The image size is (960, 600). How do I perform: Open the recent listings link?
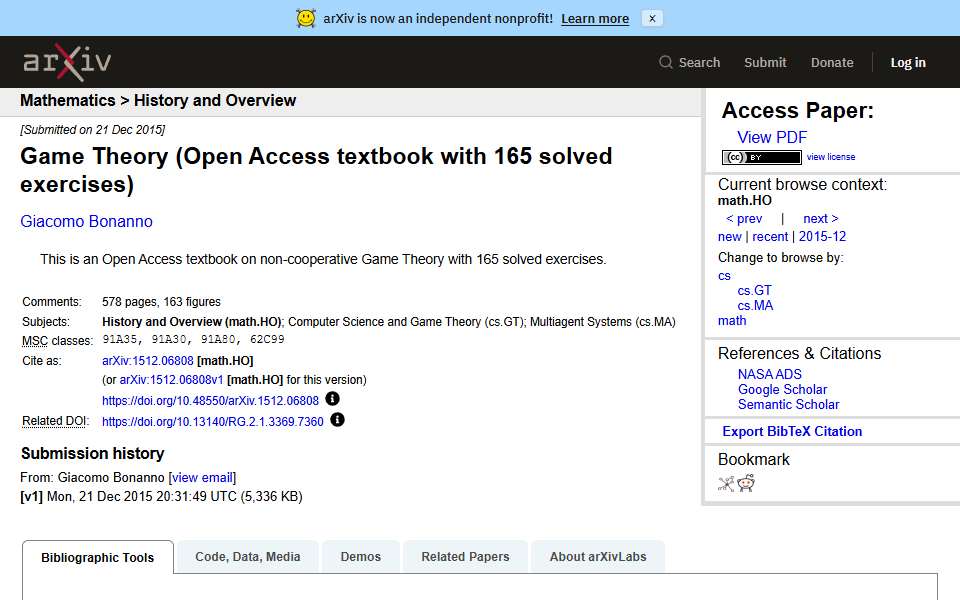pyautogui.click(x=770, y=236)
